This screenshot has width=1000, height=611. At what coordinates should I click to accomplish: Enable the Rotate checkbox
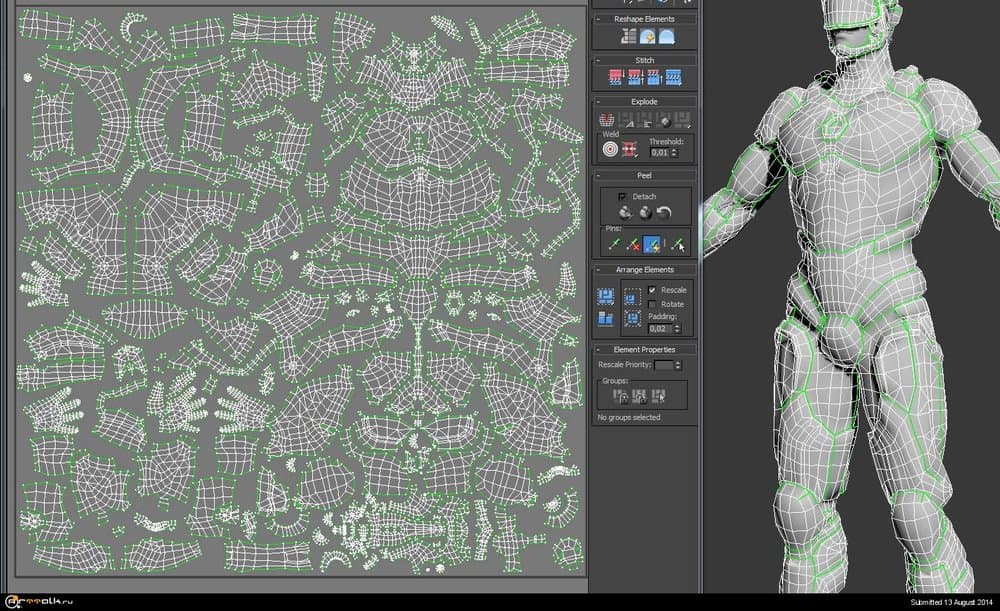click(652, 304)
